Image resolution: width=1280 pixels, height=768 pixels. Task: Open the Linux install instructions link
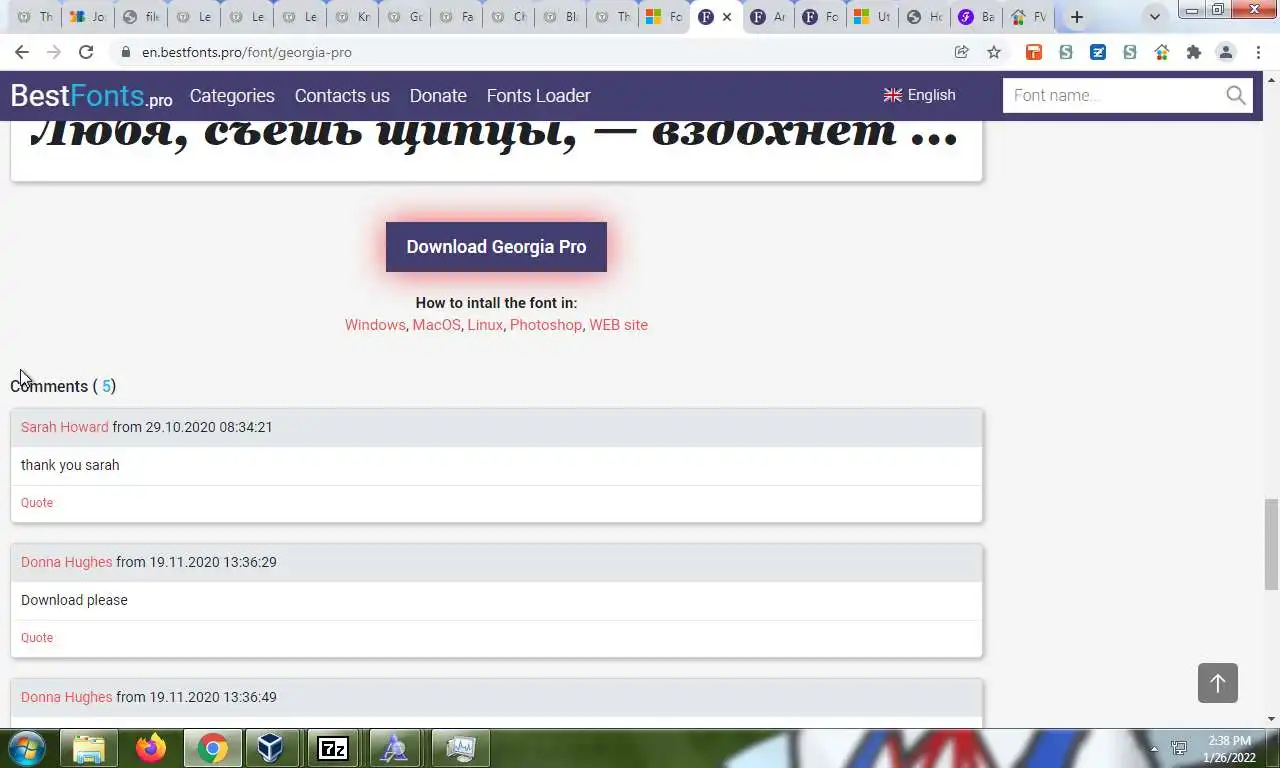[485, 325]
